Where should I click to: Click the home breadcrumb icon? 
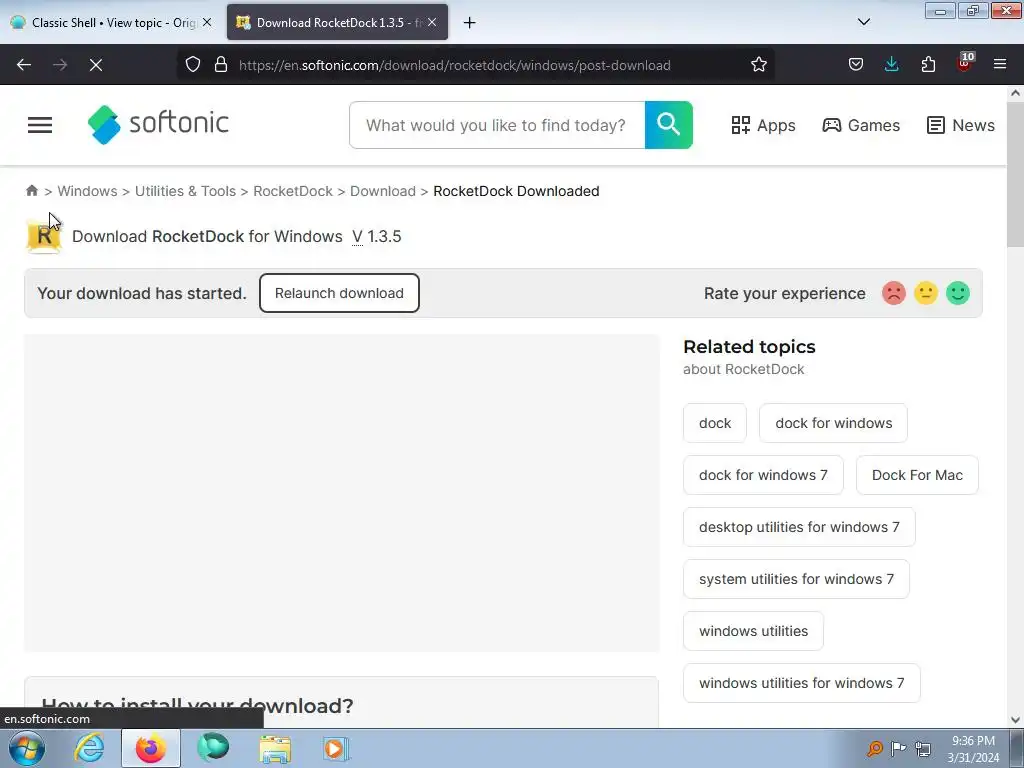(x=32, y=191)
